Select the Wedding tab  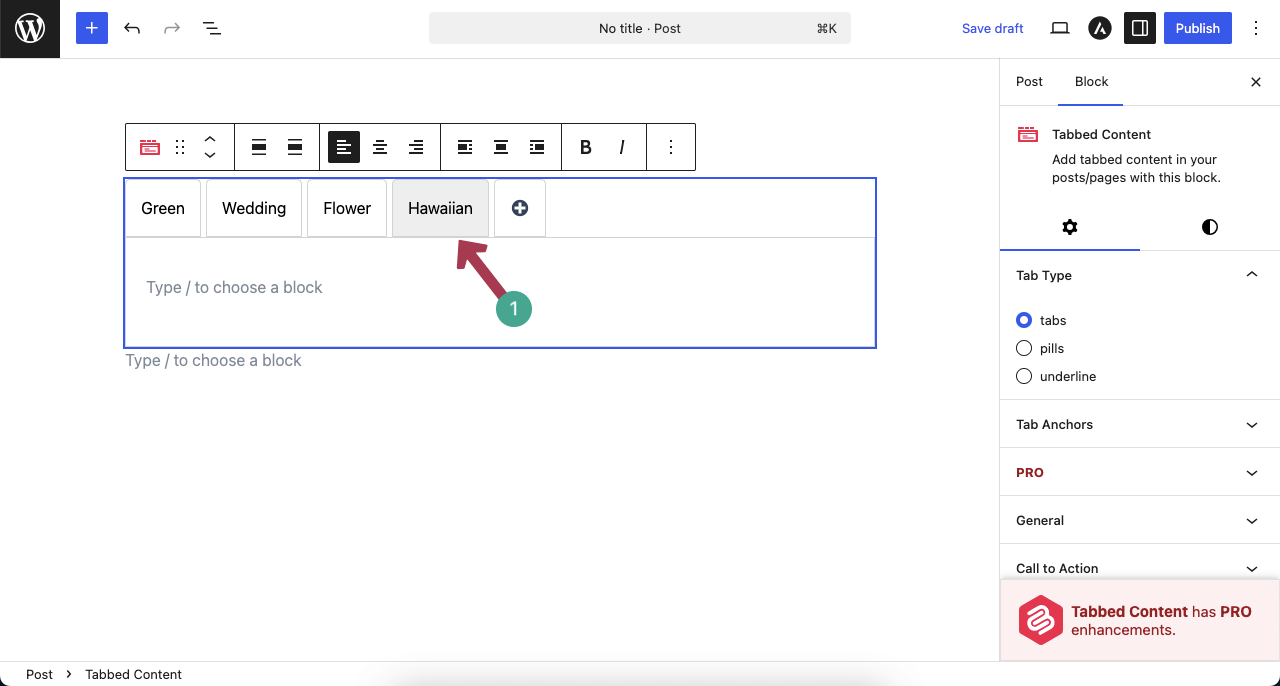[254, 208]
